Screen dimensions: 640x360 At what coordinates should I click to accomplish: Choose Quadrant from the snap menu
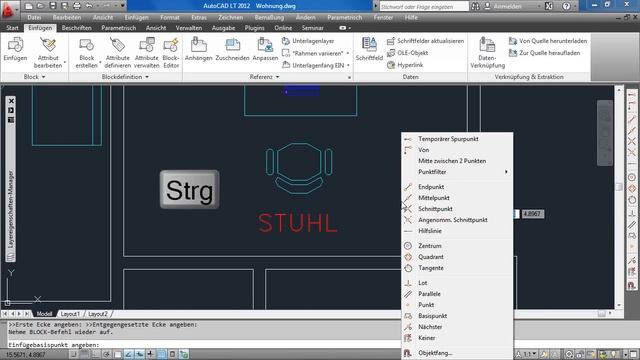pyautogui.click(x=457, y=257)
